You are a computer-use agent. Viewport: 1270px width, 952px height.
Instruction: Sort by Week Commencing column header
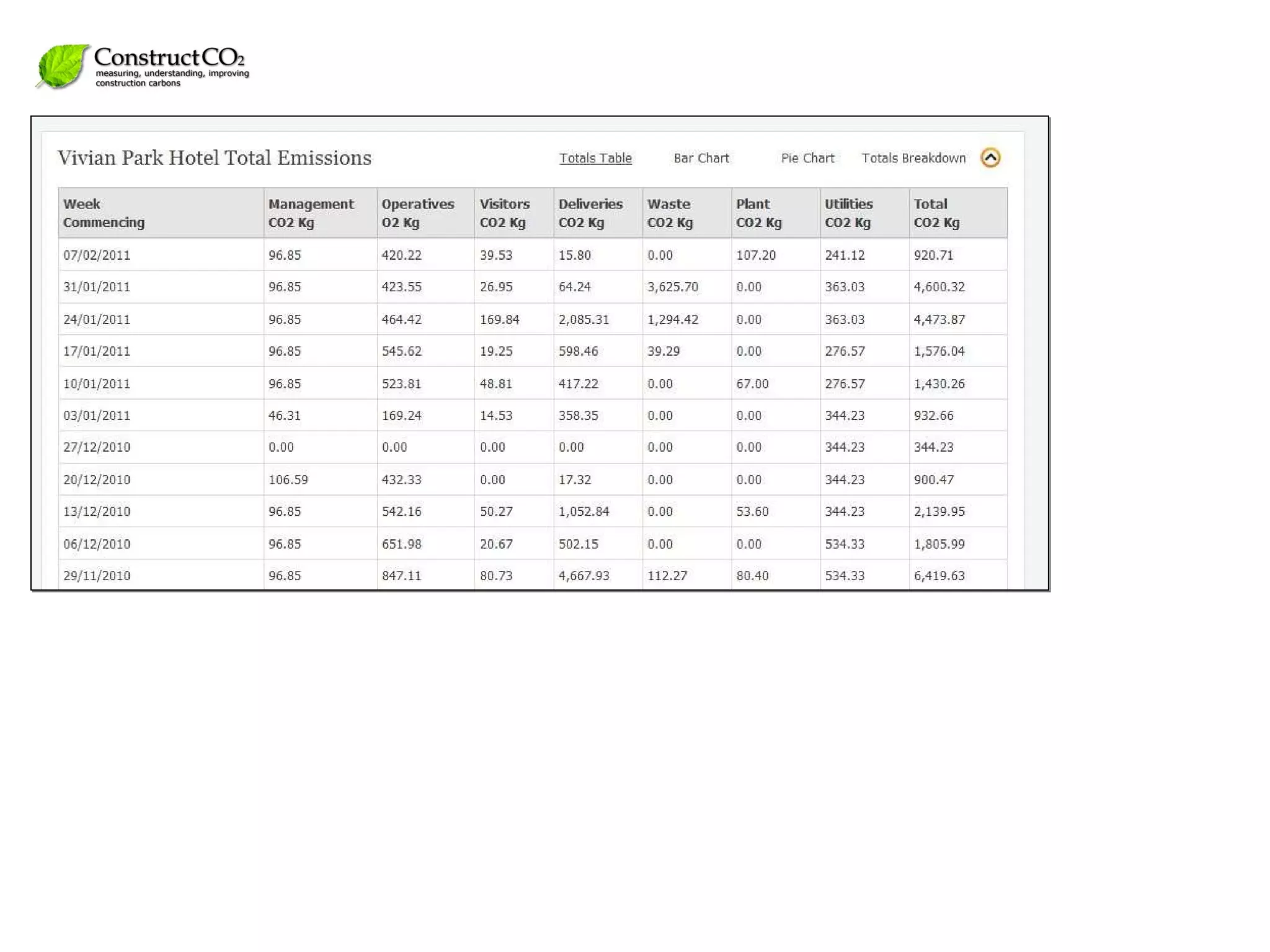point(104,213)
